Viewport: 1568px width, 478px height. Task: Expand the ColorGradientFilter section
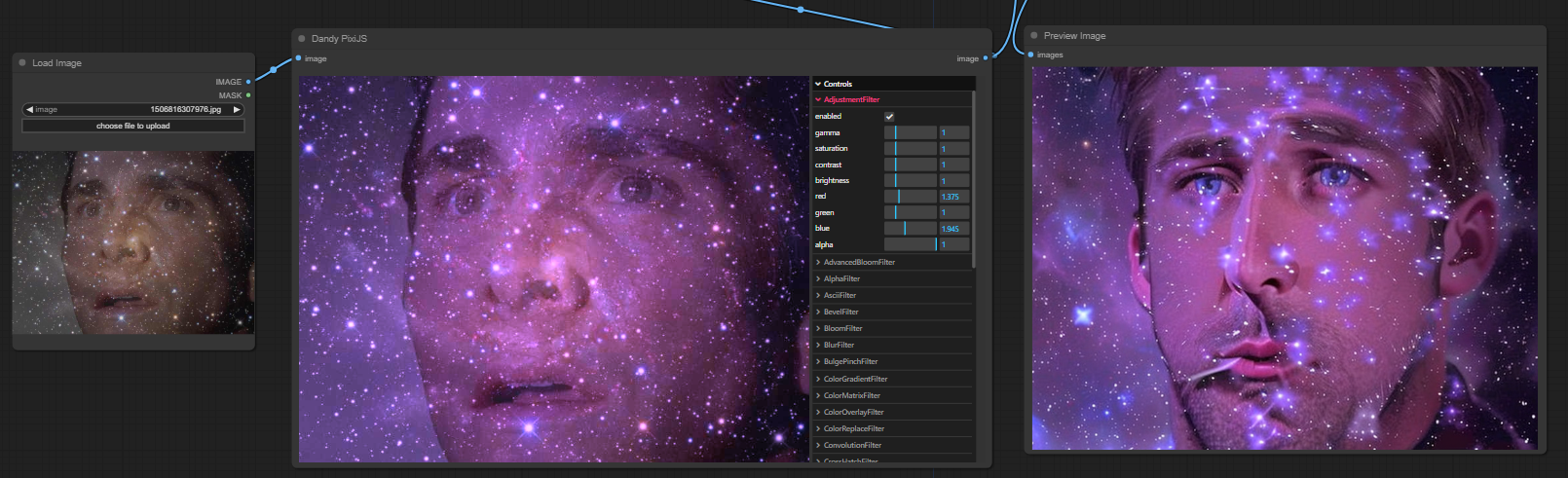(892, 379)
